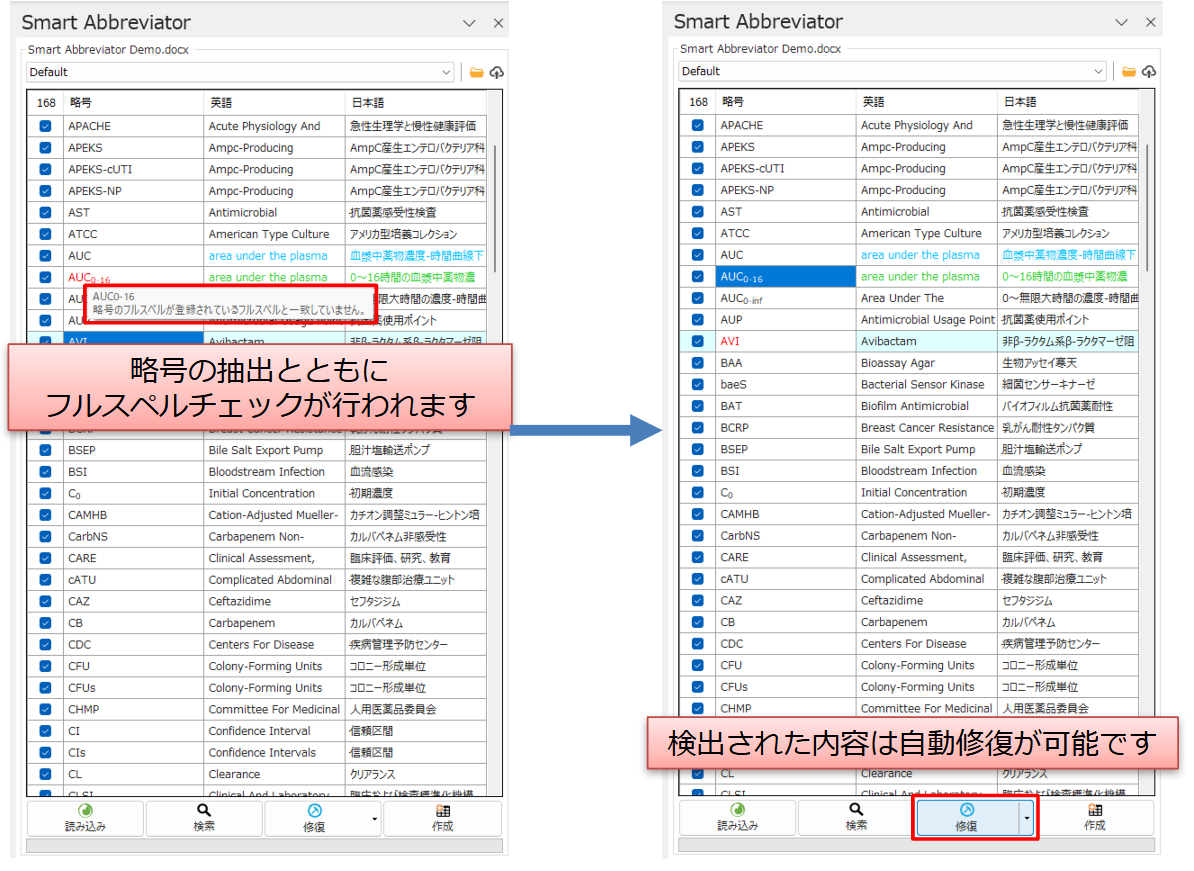The image size is (1194, 871).
Task: Select the red AVI cell in right panel
Action: (x=784, y=341)
